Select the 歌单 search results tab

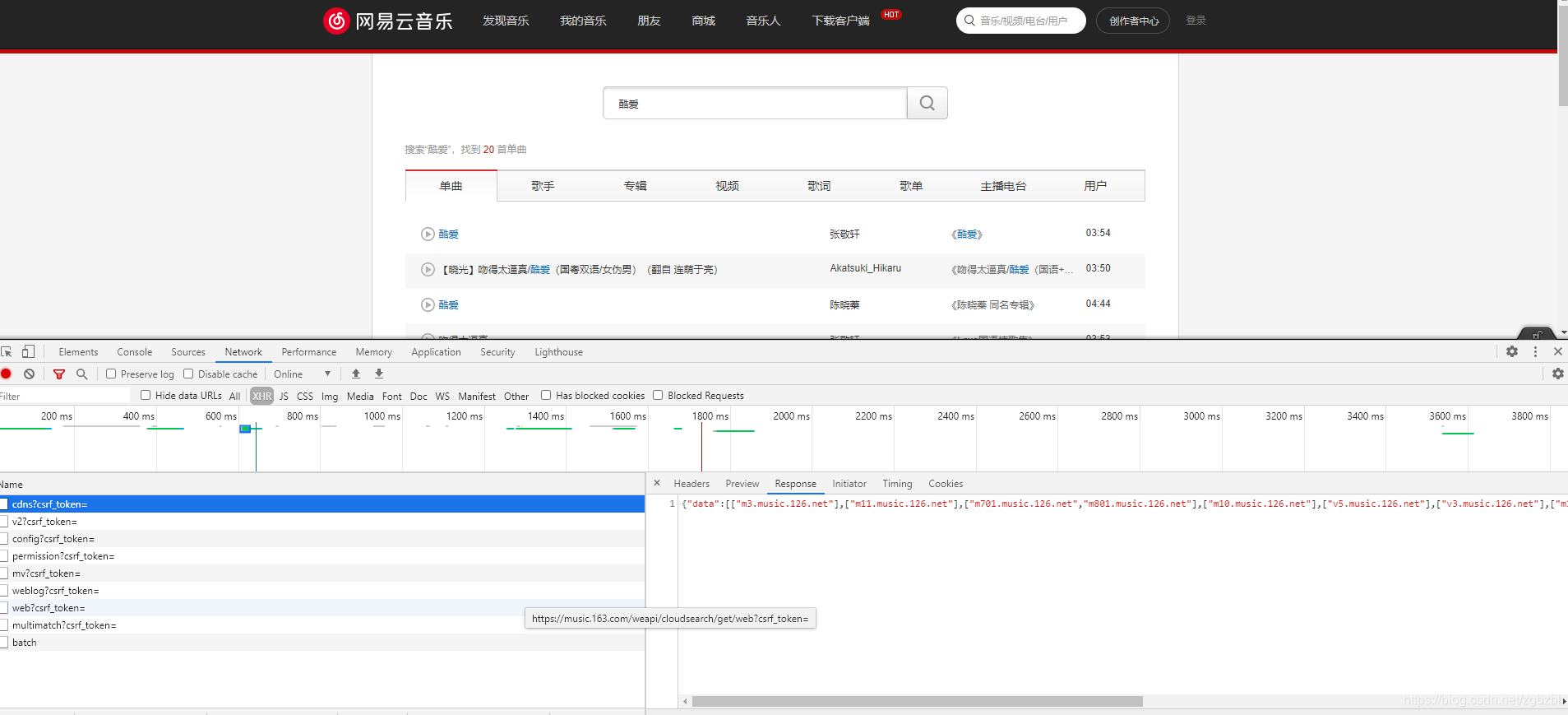coord(911,186)
